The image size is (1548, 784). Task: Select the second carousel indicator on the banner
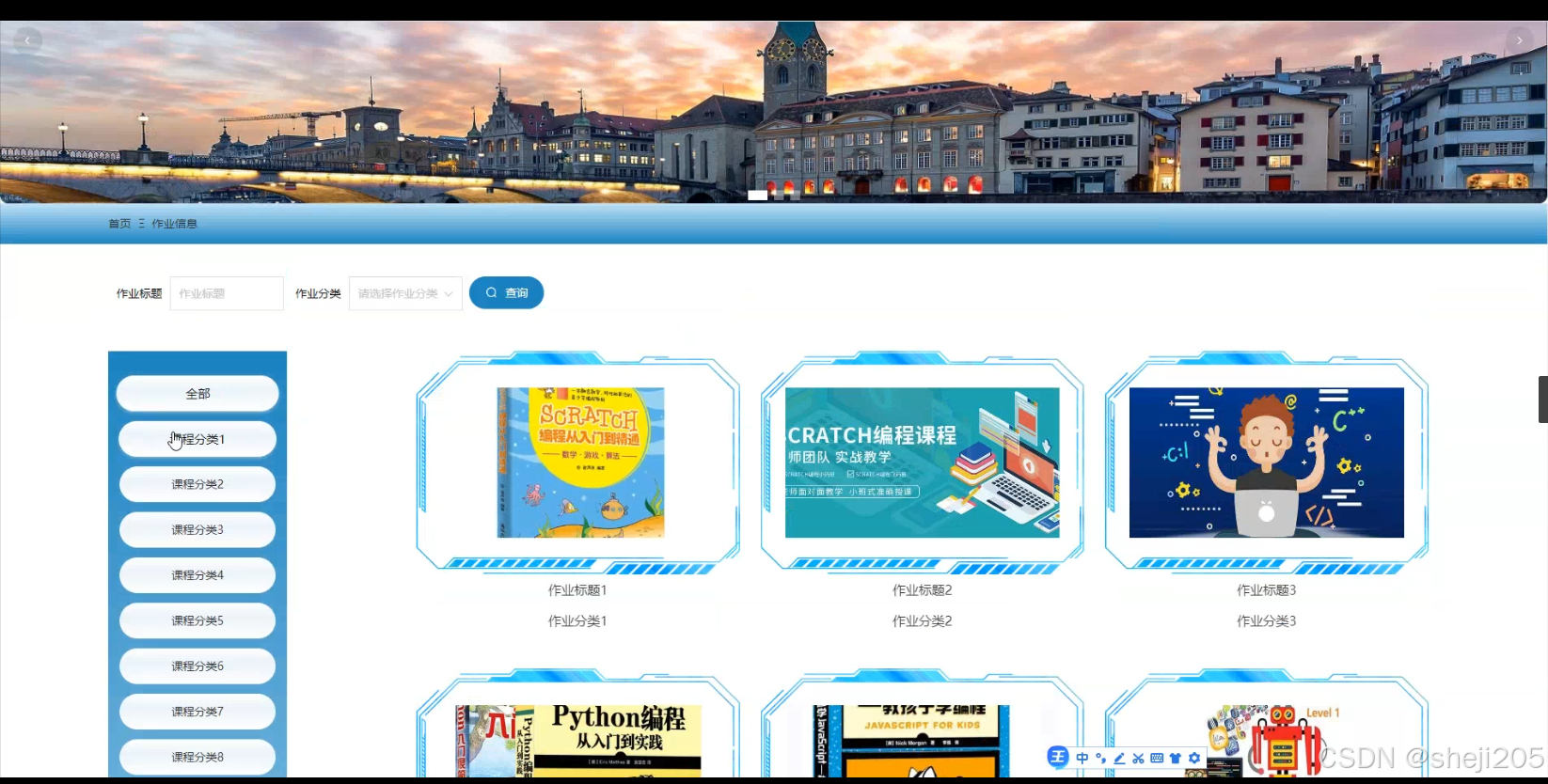coord(778,196)
